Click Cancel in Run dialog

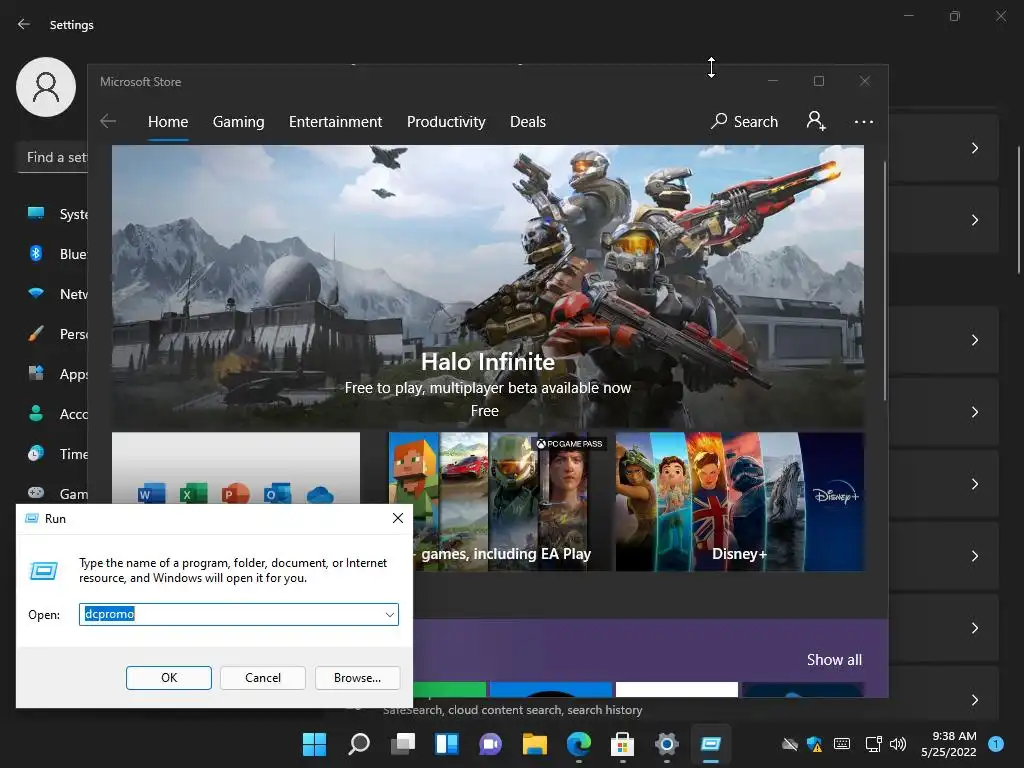coord(263,678)
